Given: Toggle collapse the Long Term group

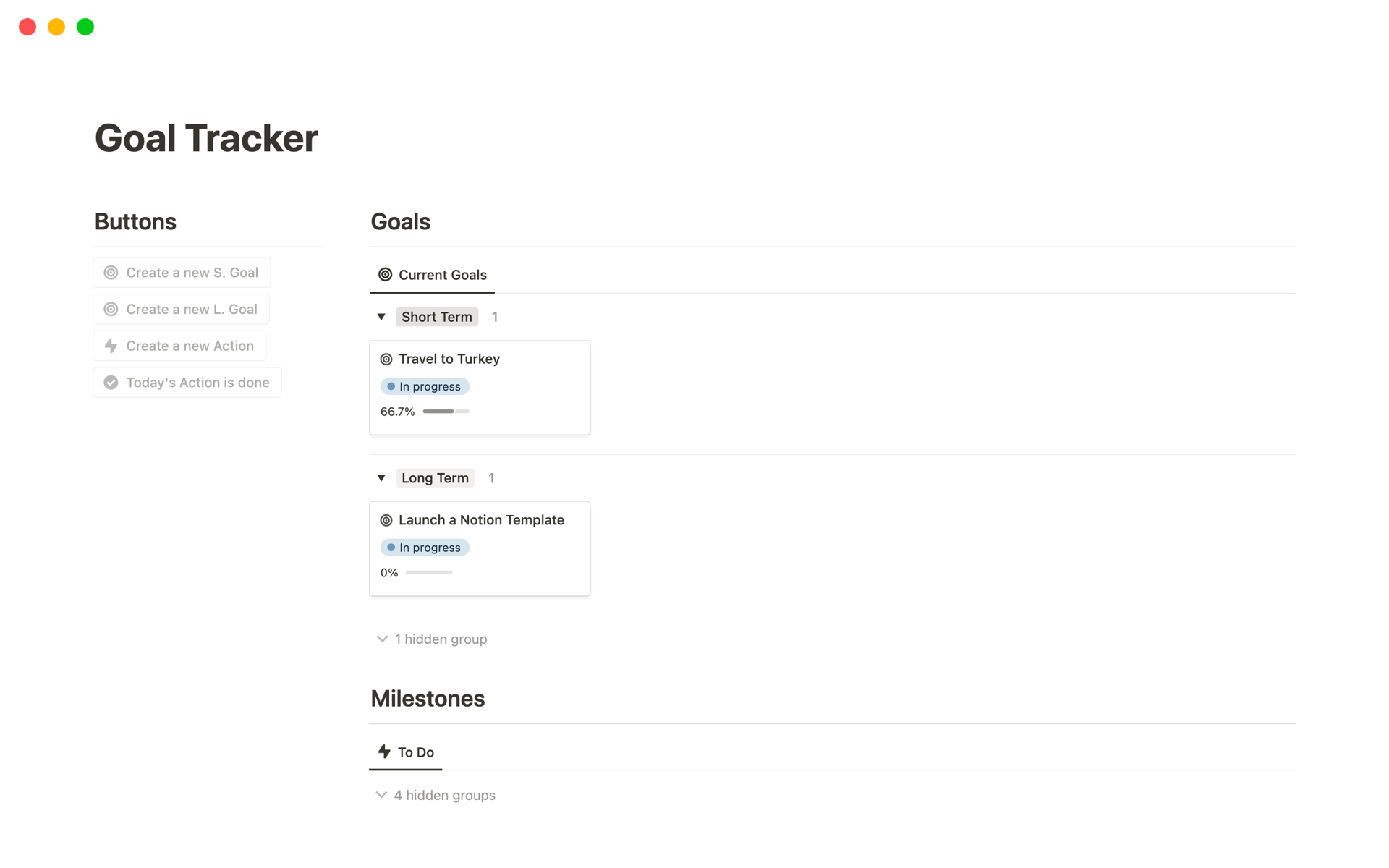Looking at the screenshot, I should [382, 477].
